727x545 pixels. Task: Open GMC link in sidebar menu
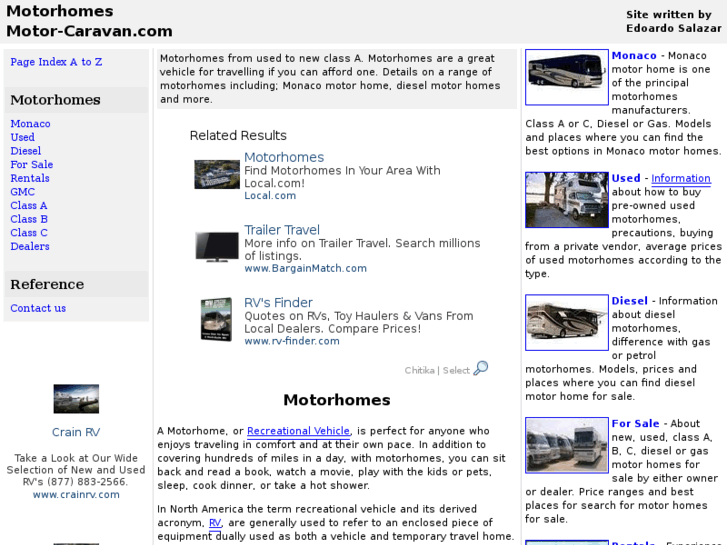pyautogui.click(x=23, y=192)
